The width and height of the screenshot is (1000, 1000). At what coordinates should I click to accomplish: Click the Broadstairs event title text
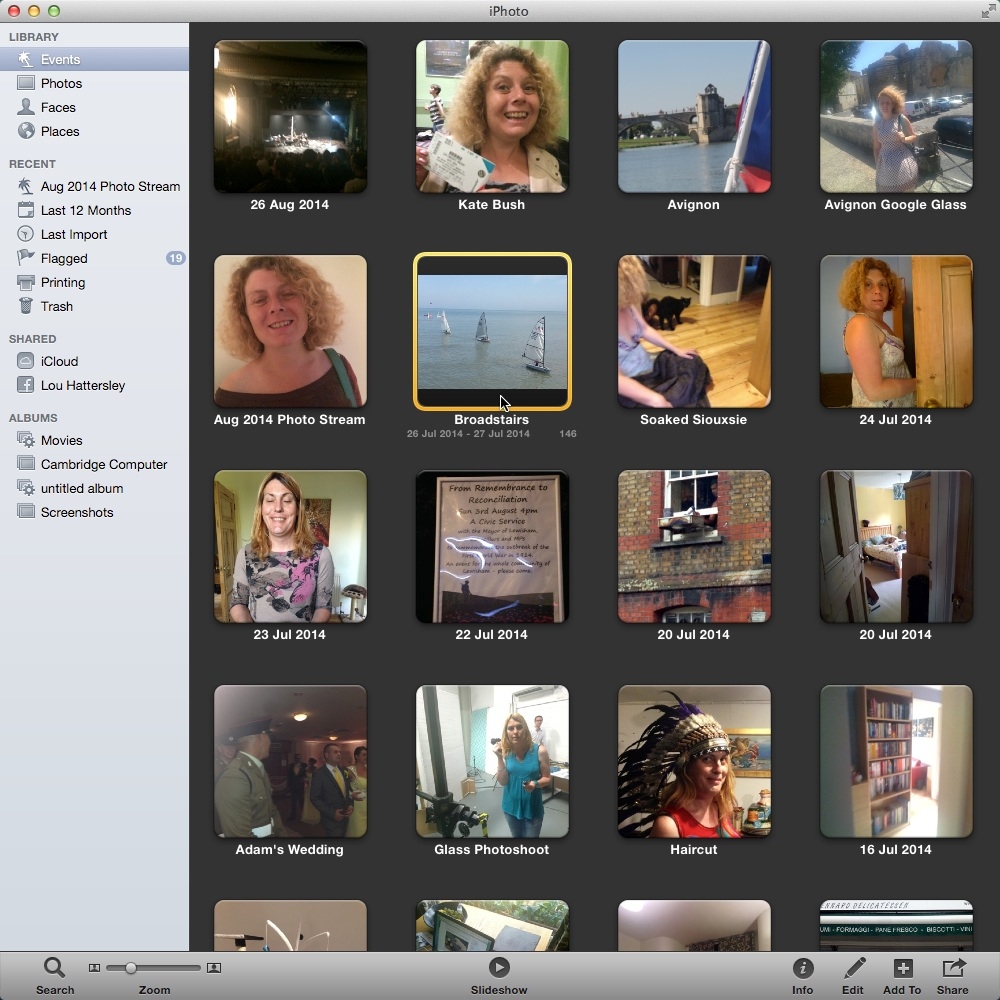coord(491,420)
